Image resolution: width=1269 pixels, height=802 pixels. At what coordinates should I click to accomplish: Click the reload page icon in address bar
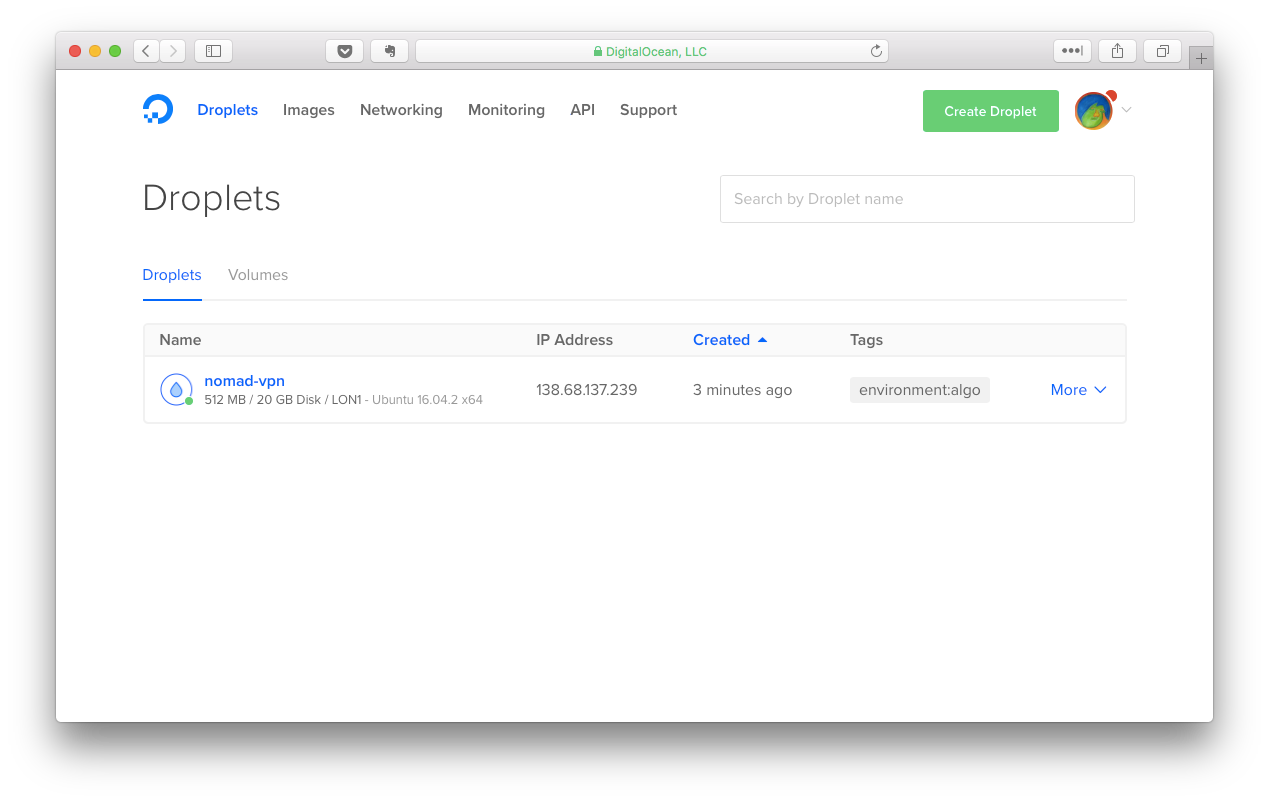coord(875,50)
